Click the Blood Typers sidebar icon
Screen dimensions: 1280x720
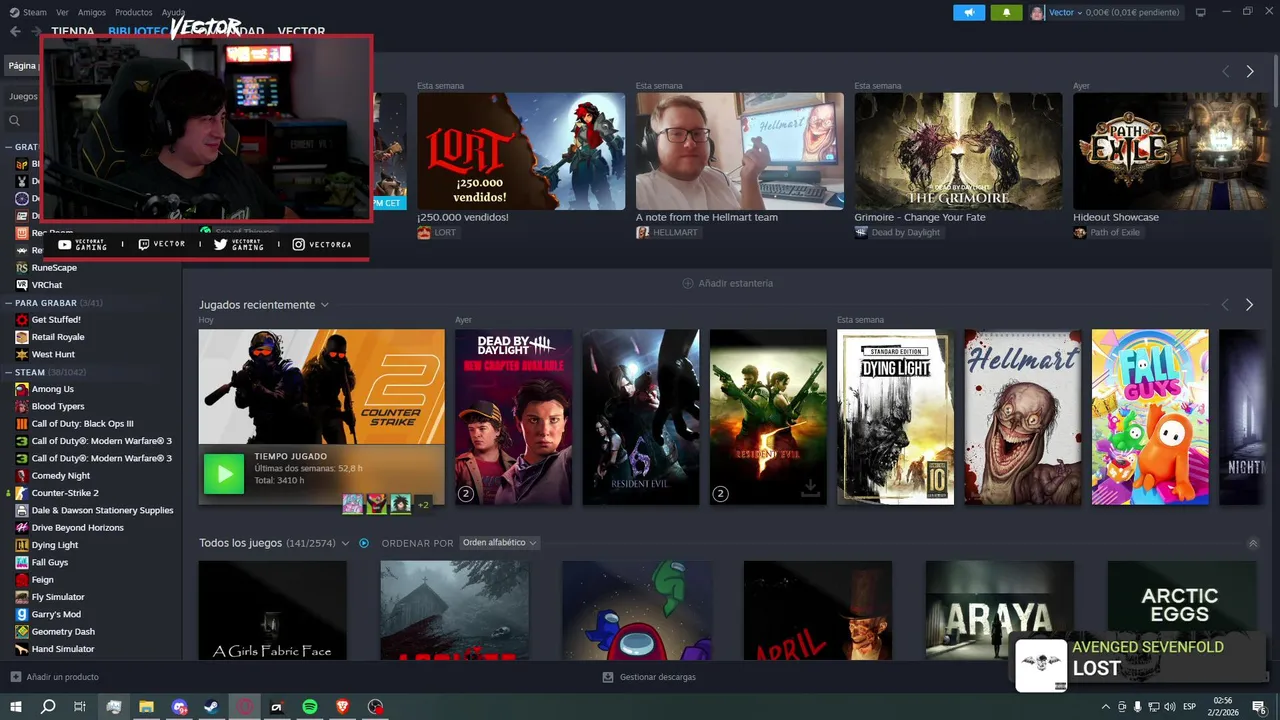pos(22,406)
